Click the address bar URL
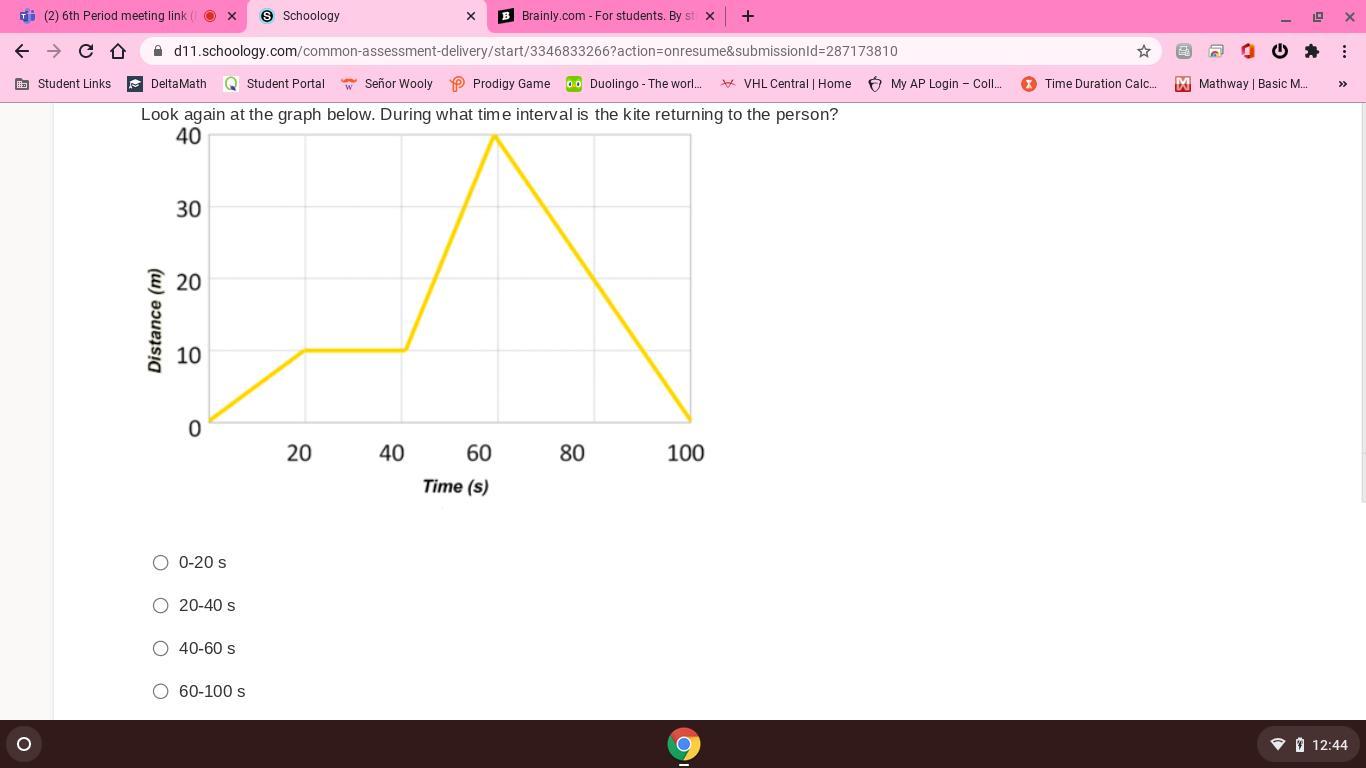 [535, 51]
